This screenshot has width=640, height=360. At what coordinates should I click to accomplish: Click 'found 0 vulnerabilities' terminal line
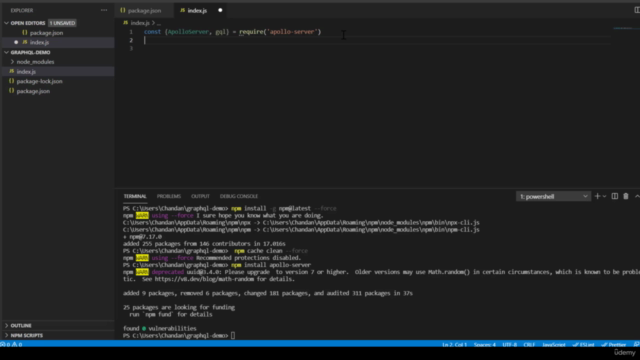point(160,328)
